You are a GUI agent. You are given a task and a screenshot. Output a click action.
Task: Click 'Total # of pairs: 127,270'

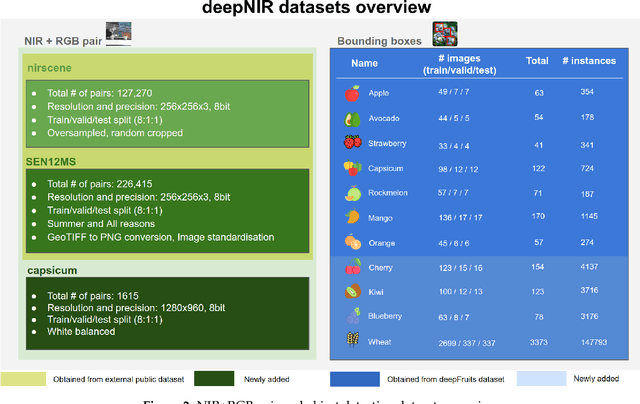[x=100, y=93]
